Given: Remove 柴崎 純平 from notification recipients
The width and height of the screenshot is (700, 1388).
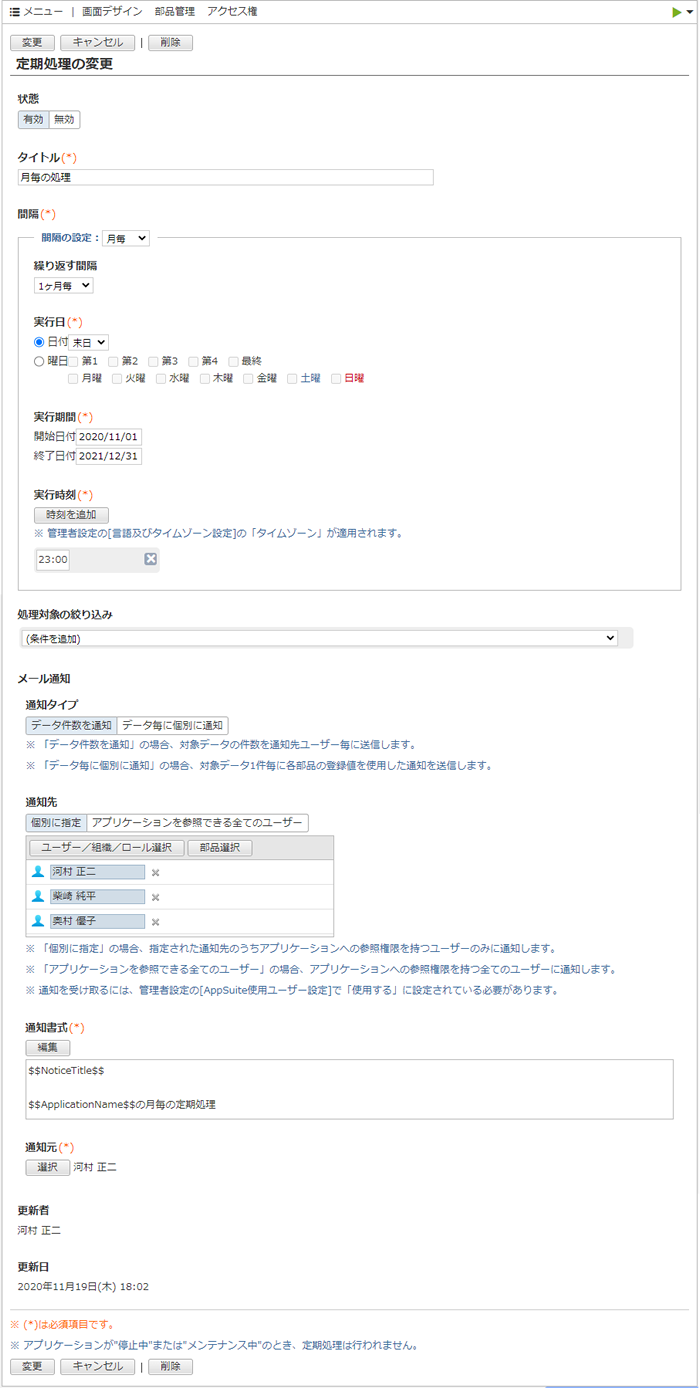Looking at the screenshot, I should [155, 897].
